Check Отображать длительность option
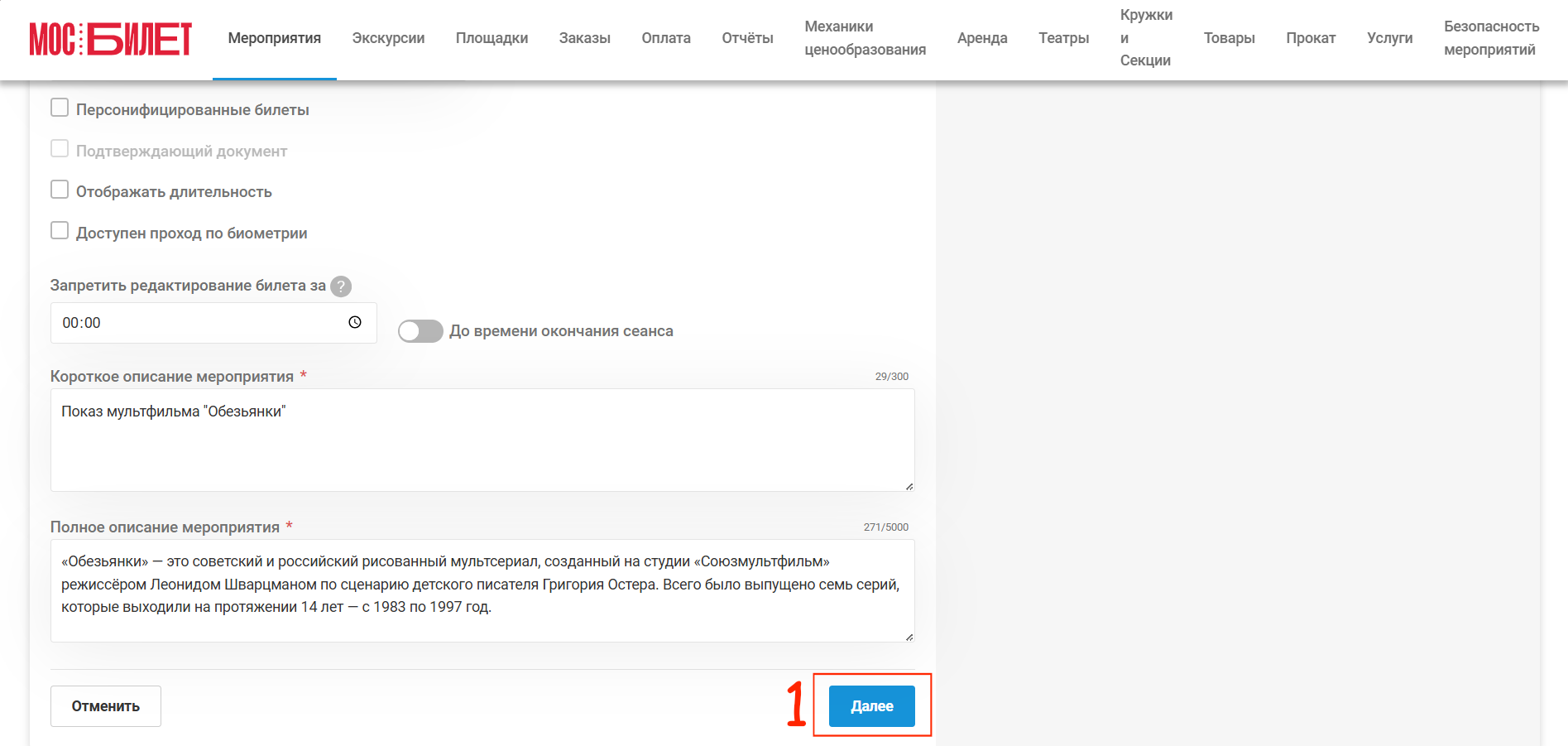This screenshot has height=746, width=1568. (x=60, y=190)
